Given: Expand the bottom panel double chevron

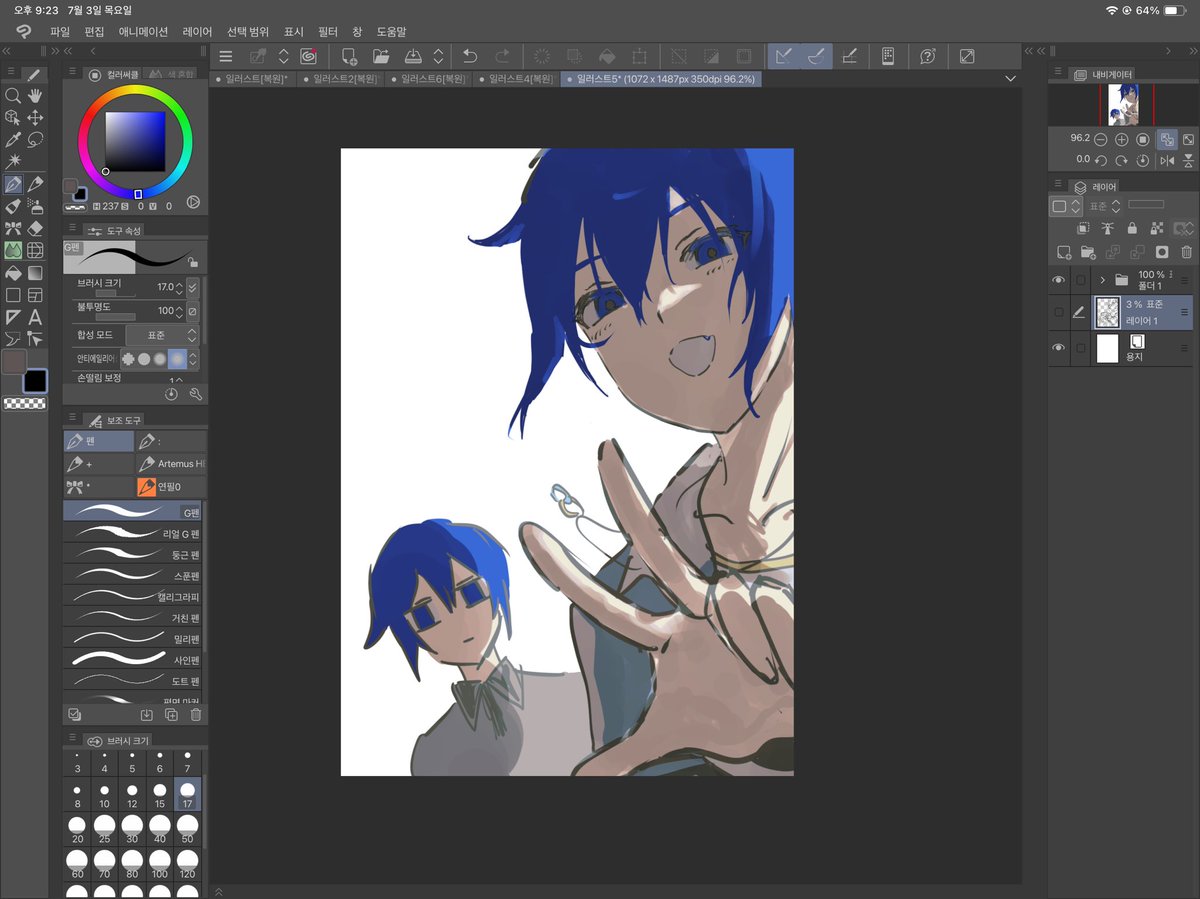Looking at the screenshot, I should [x=219, y=891].
